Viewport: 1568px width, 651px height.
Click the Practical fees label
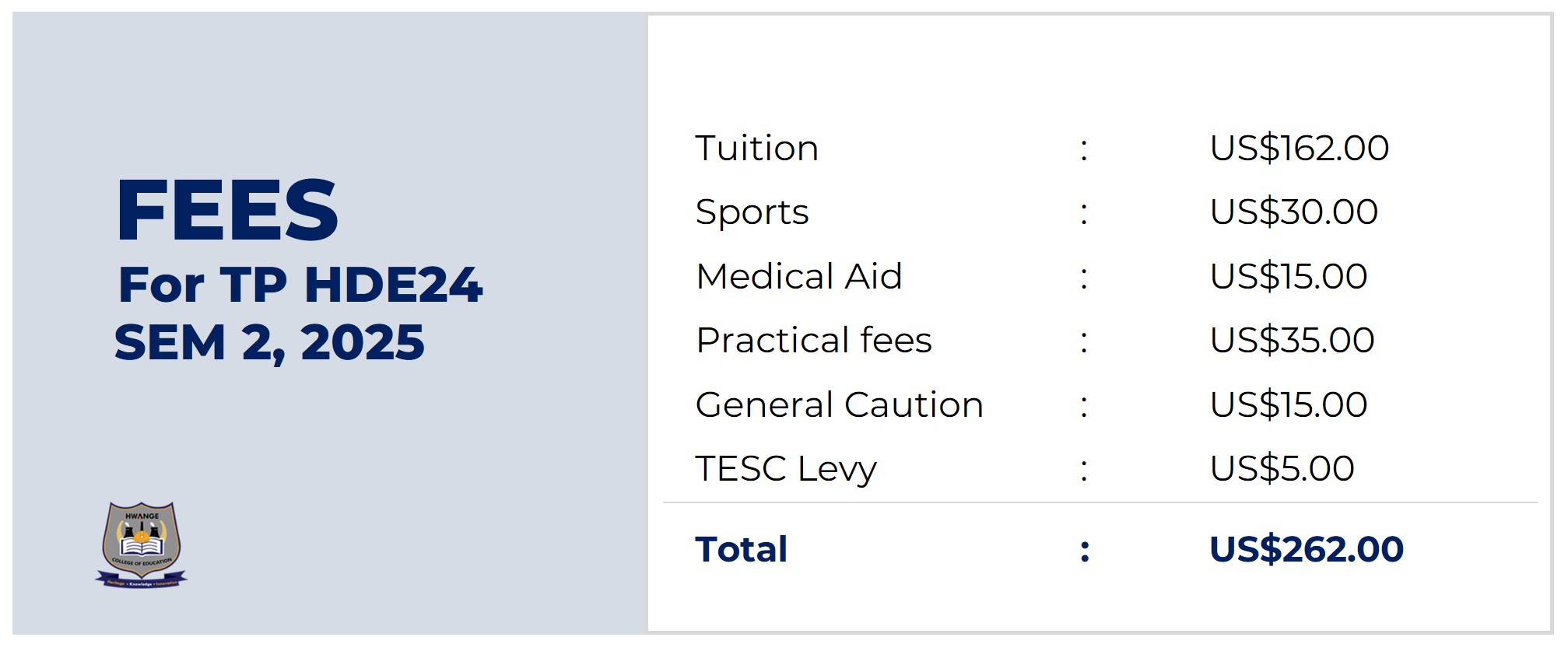coord(813,341)
